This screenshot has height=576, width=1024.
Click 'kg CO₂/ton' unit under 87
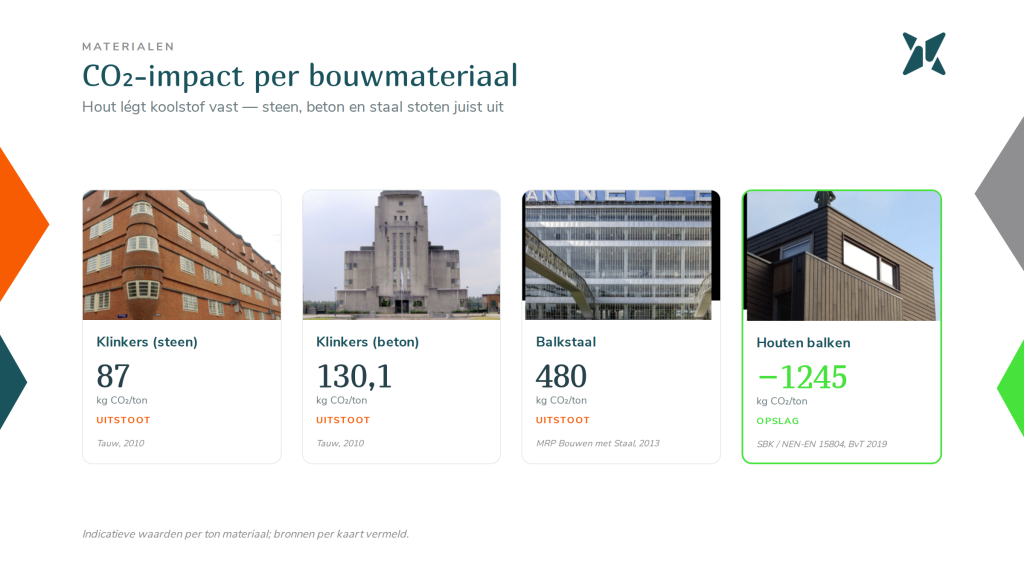click(x=122, y=400)
